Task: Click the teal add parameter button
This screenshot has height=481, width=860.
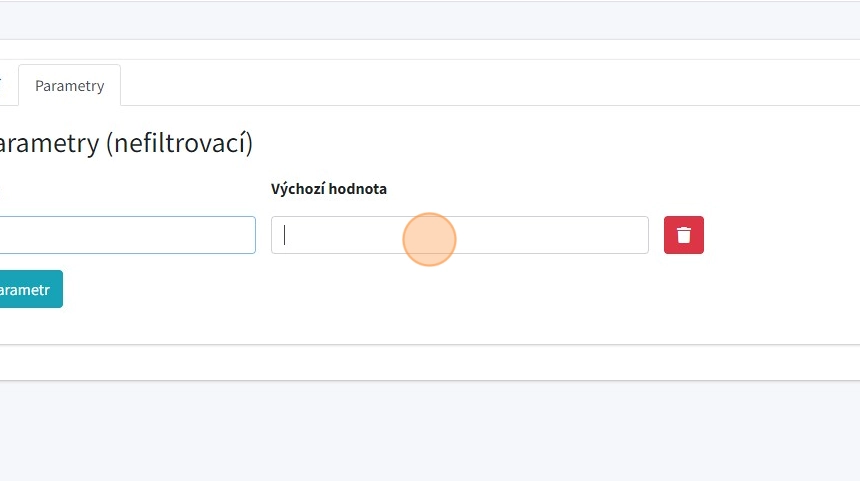Action: click(x=28, y=289)
